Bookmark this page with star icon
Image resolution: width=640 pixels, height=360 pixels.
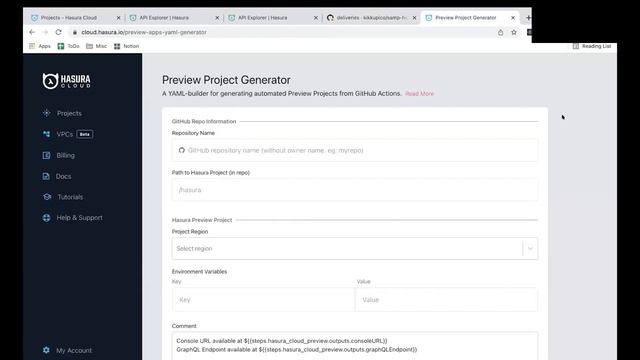(514, 32)
